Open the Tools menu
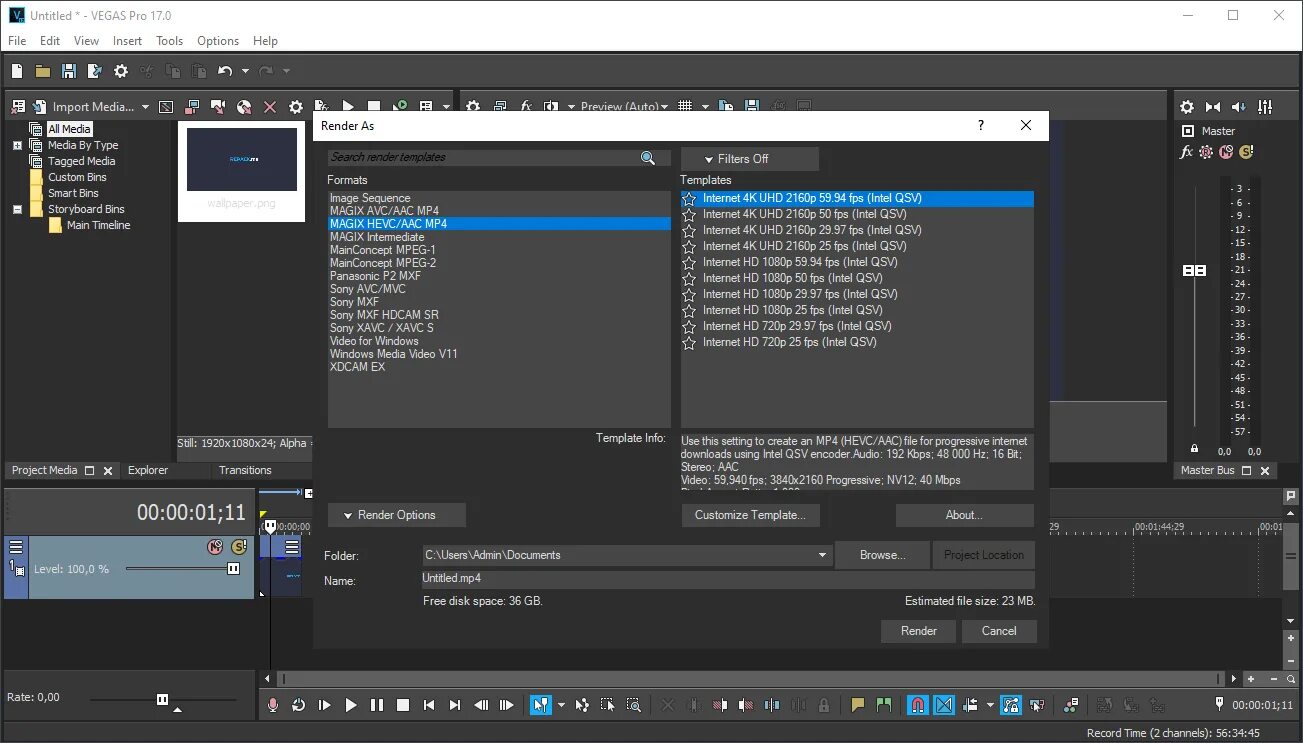The width and height of the screenshot is (1303, 743). (169, 41)
